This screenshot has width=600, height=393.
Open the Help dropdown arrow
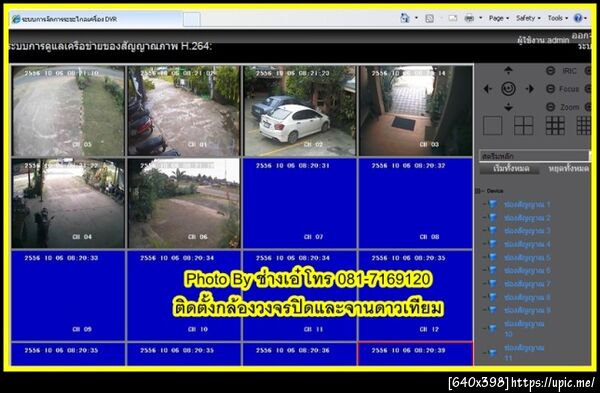[586, 18]
